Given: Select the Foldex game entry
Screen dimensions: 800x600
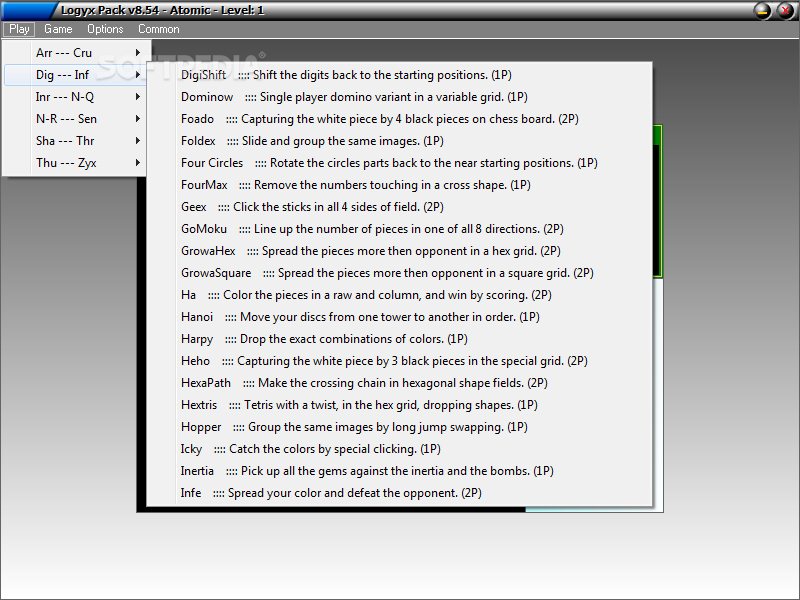Looking at the screenshot, I should [399, 140].
